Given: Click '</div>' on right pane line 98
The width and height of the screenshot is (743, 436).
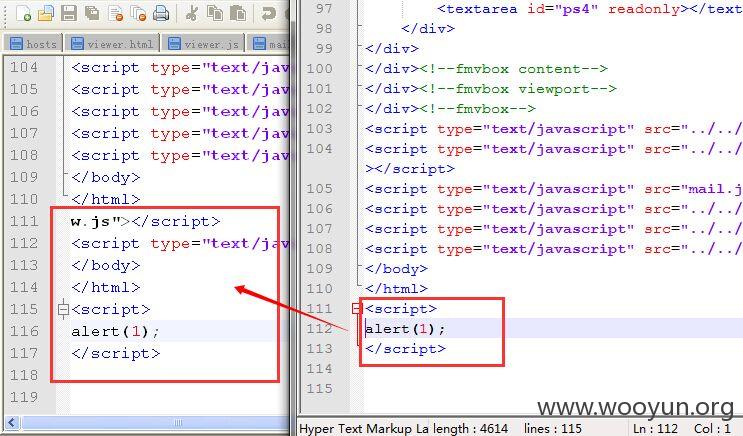Looking at the screenshot, I should (428, 28).
